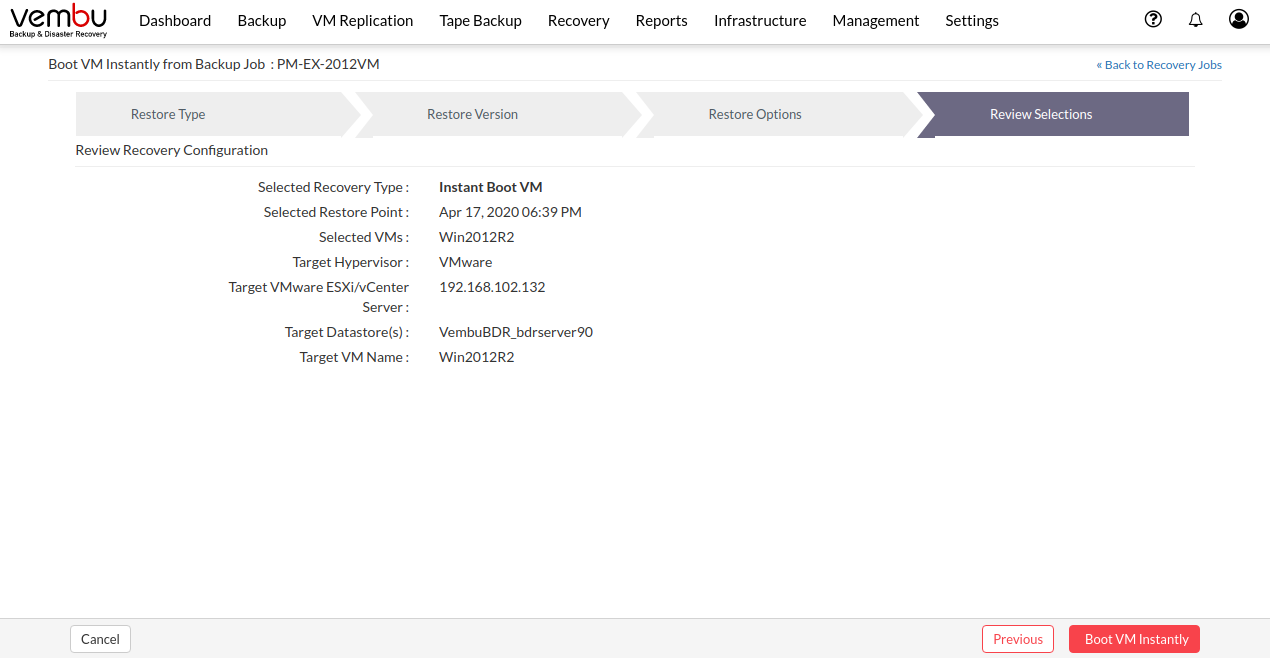Switch to the Restore Version step

(498, 114)
